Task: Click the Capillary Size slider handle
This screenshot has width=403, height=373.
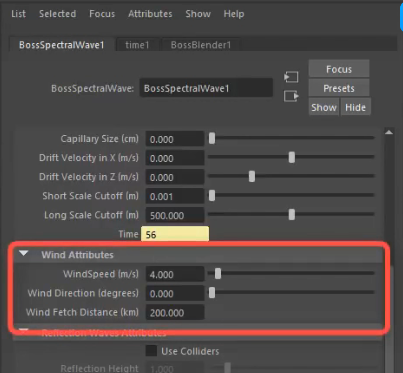Action: (212, 138)
